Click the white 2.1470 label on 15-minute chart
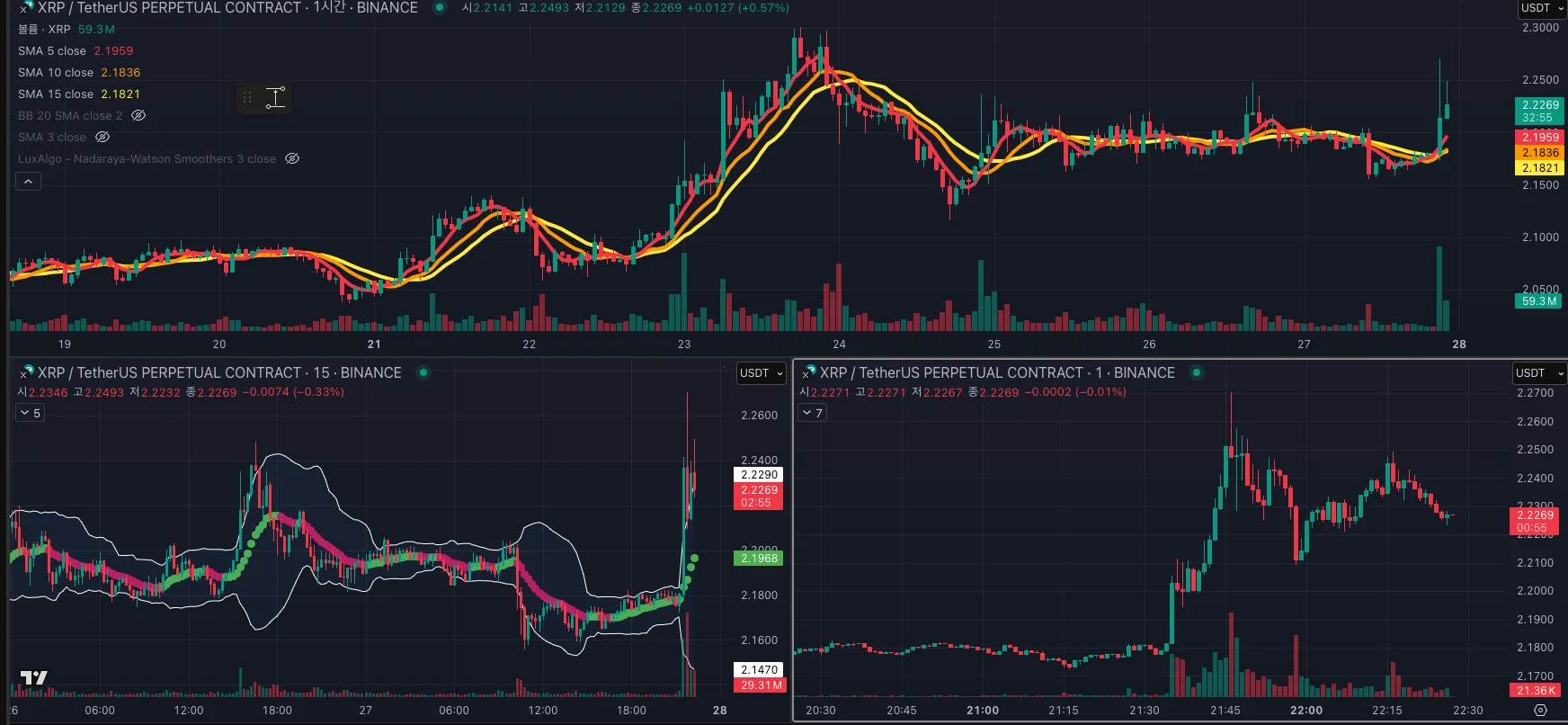The height and width of the screenshot is (725, 1568). click(x=759, y=670)
